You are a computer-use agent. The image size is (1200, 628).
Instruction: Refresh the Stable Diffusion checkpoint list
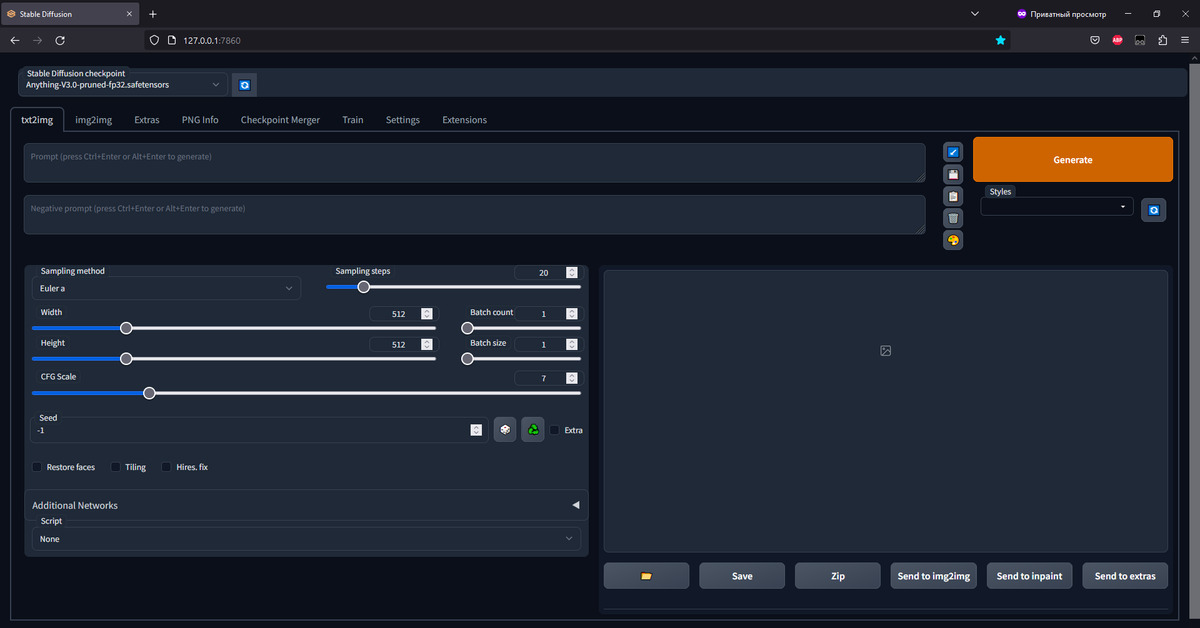point(244,86)
